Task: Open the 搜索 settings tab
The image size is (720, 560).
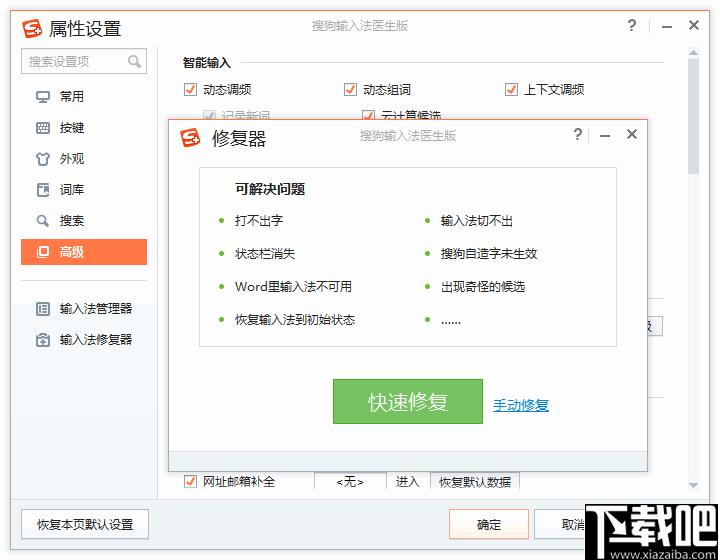Action: (72, 221)
